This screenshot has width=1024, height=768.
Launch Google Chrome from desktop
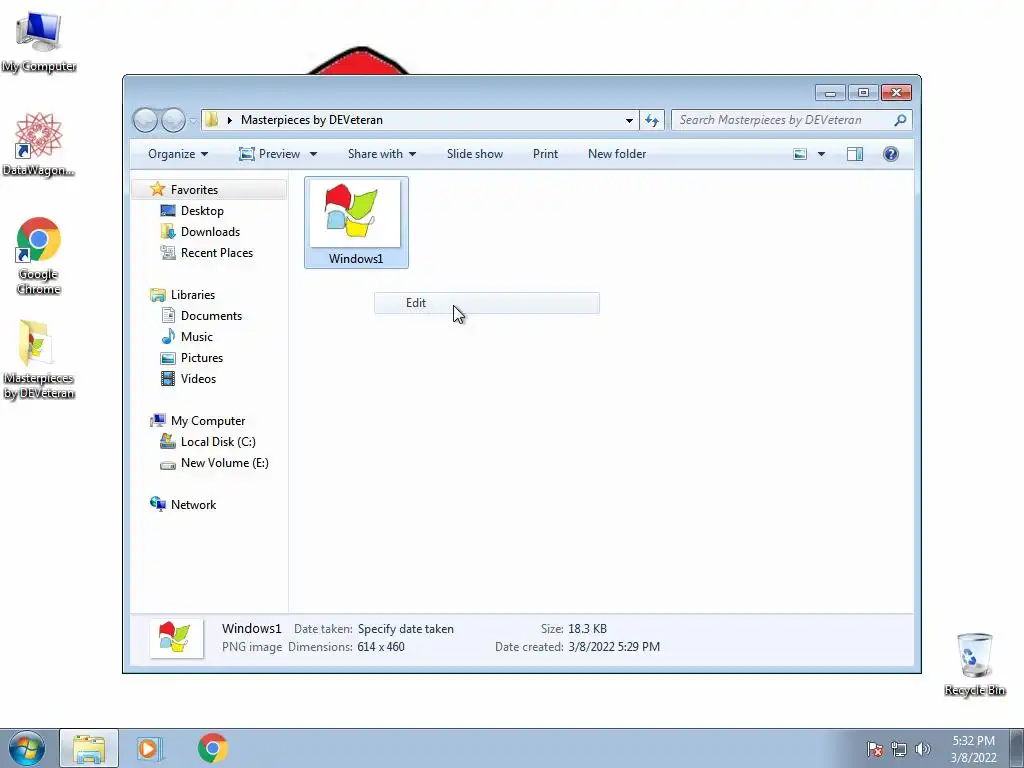tap(39, 255)
